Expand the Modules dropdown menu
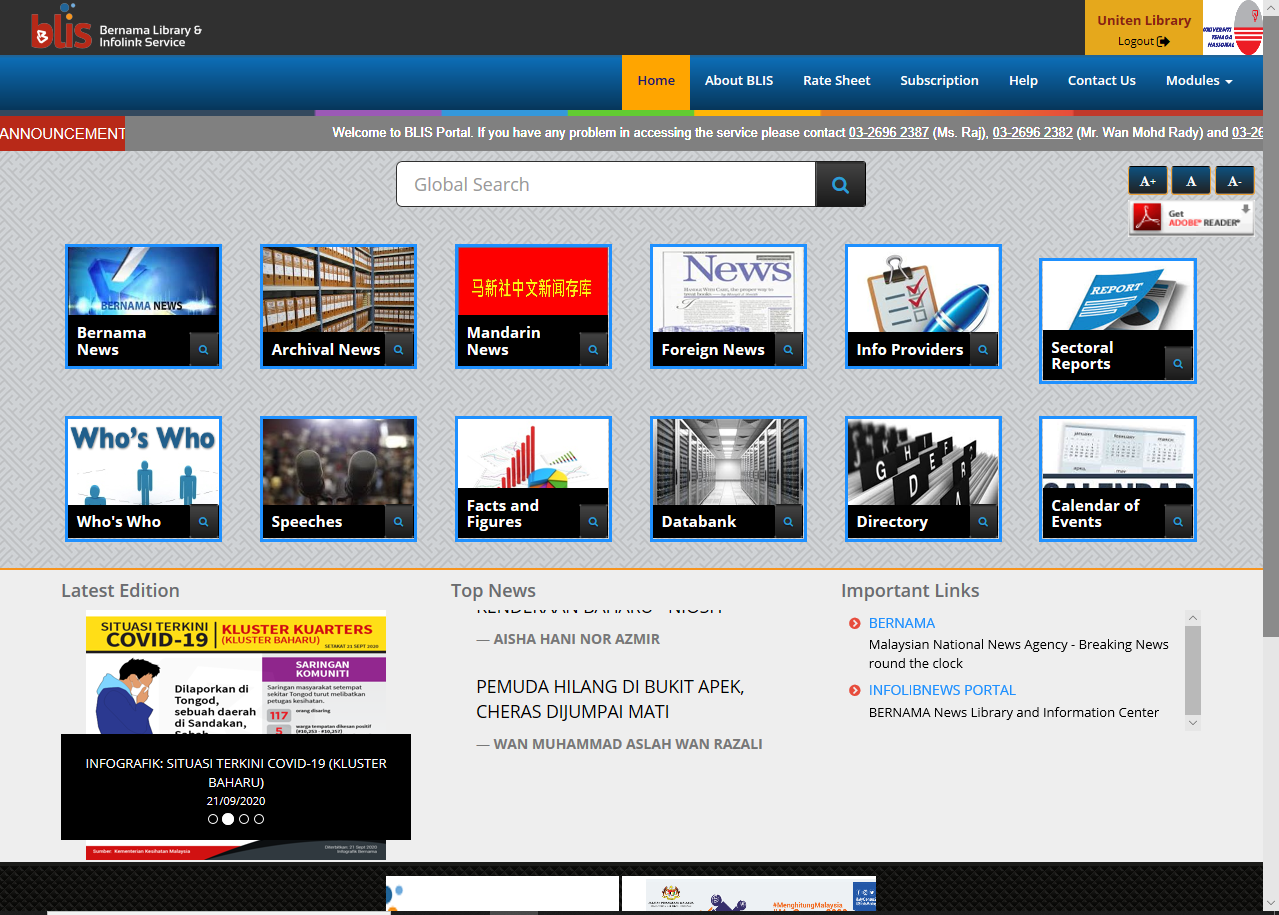Image resolution: width=1279 pixels, height=915 pixels. coord(1199,81)
